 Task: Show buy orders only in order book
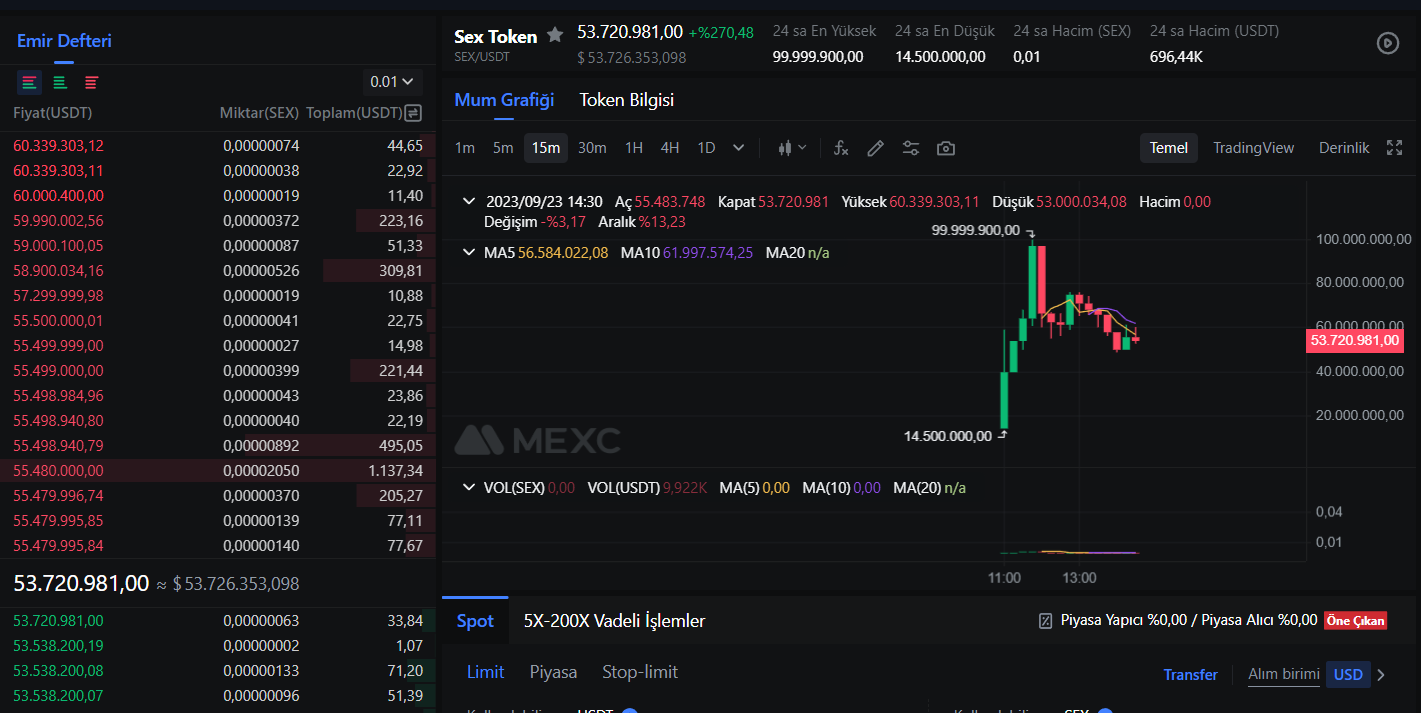pyautogui.click(x=60, y=82)
